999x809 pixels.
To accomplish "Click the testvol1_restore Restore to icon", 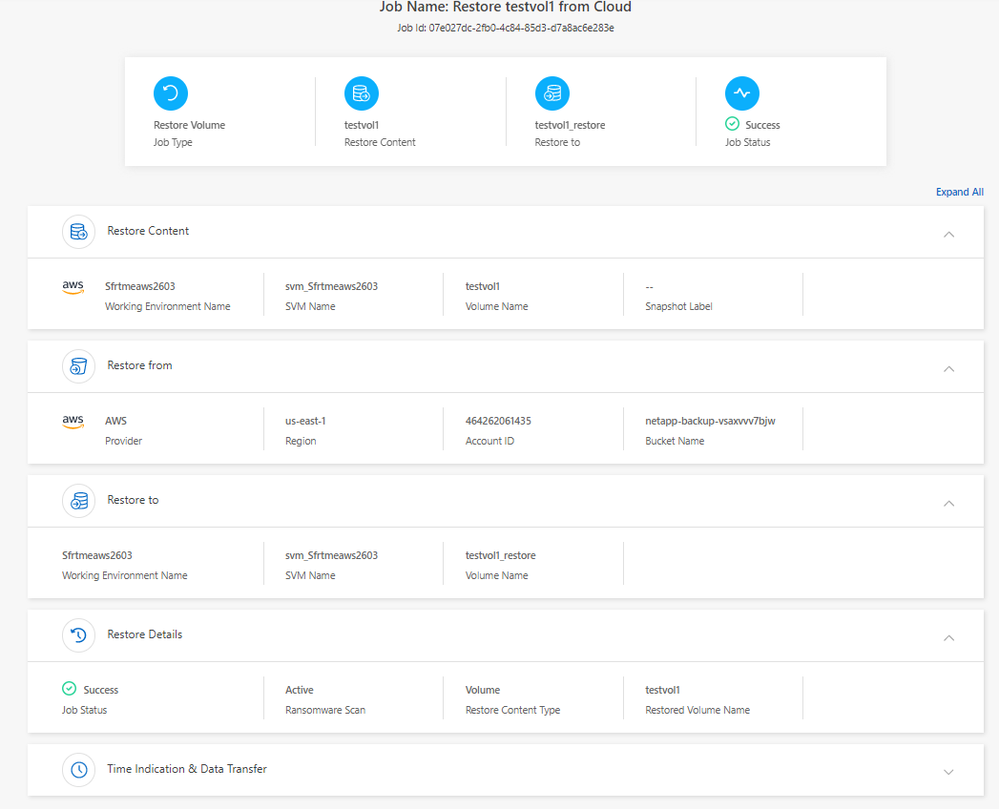I will pyautogui.click(x=552, y=93).
